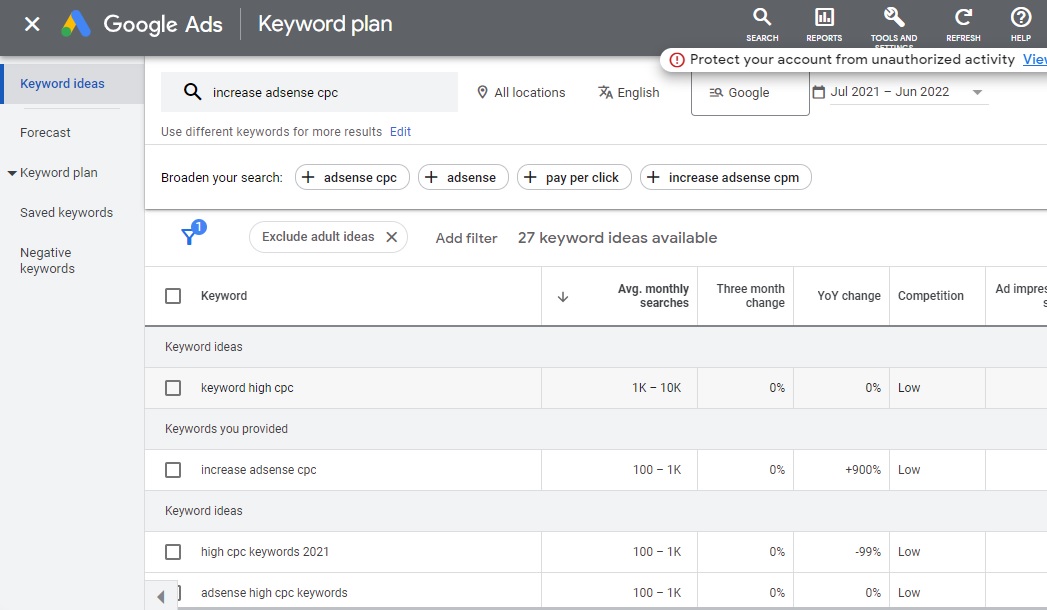Click the sort descending arrow in table header
The image size is (1047, 610).
[x=563, y=296]
